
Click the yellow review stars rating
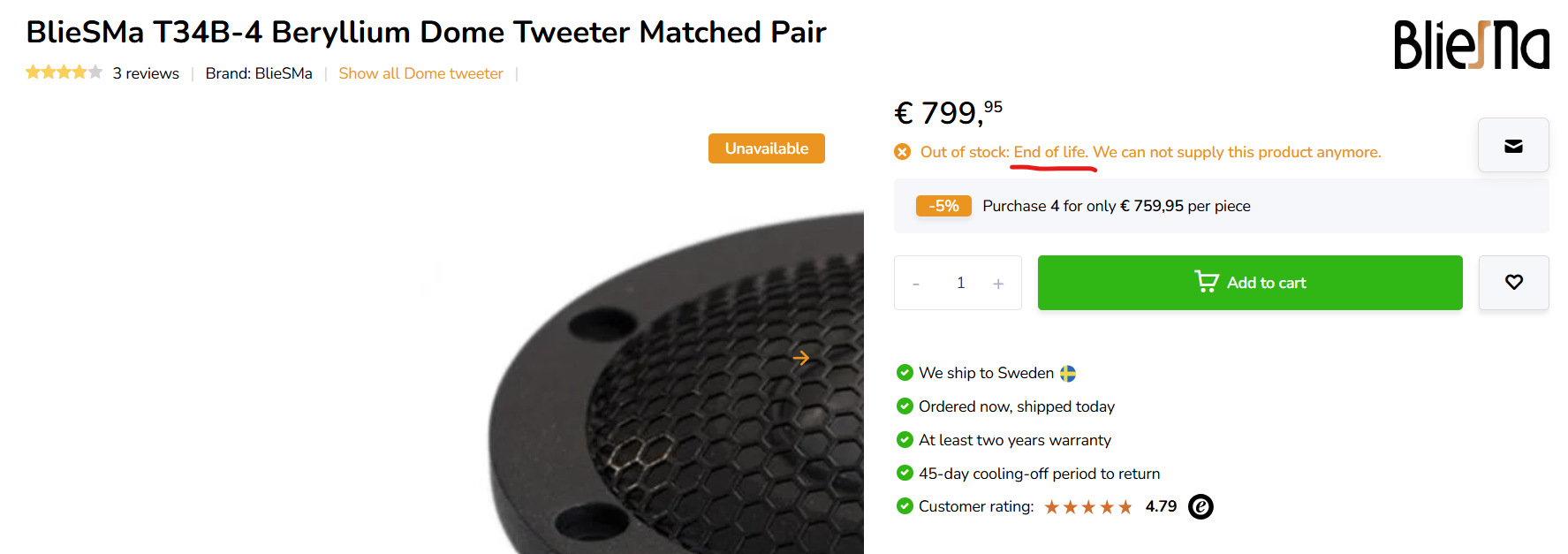64,72
